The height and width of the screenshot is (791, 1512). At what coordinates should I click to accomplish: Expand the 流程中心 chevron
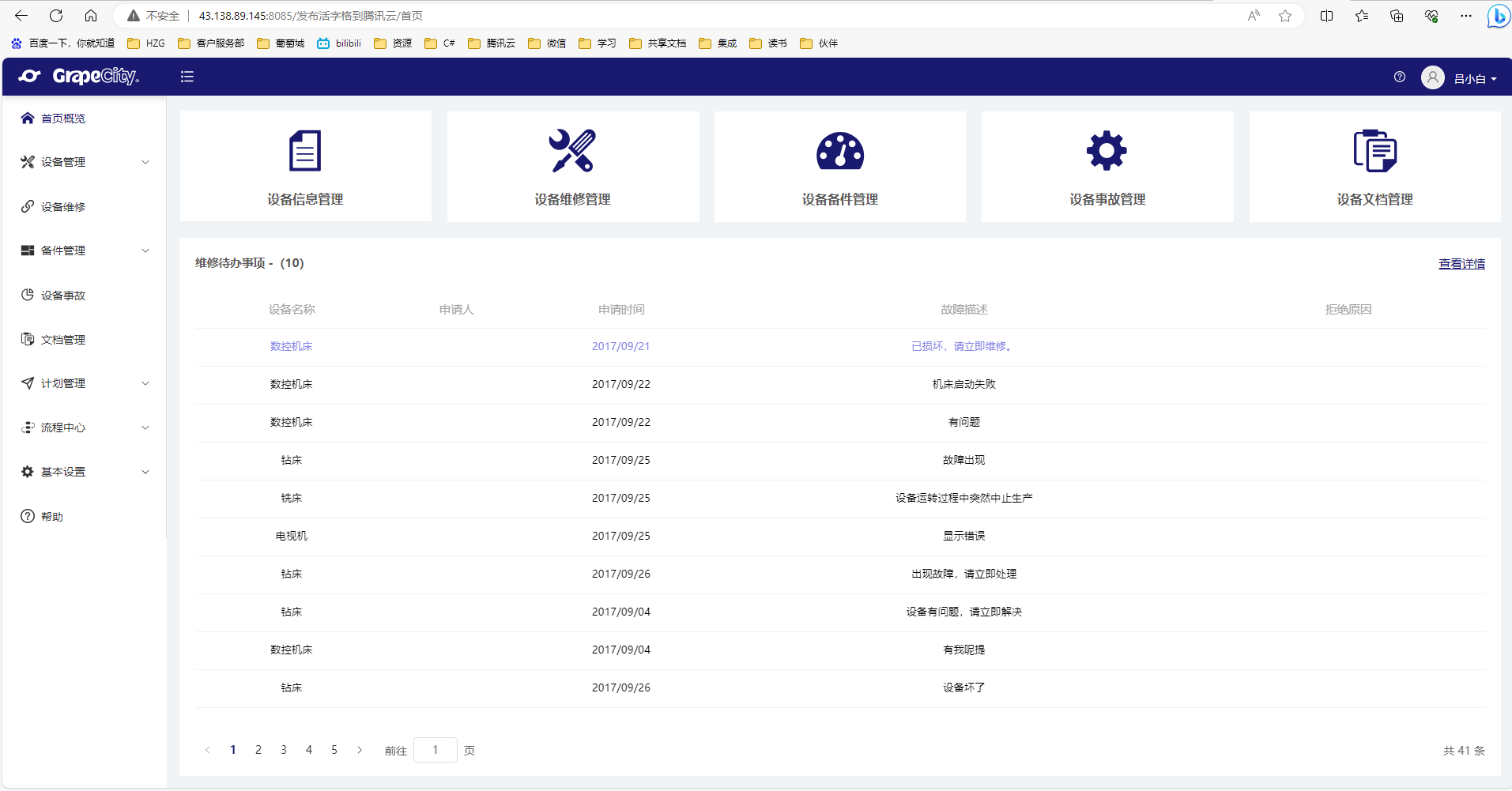pos(145,428)
